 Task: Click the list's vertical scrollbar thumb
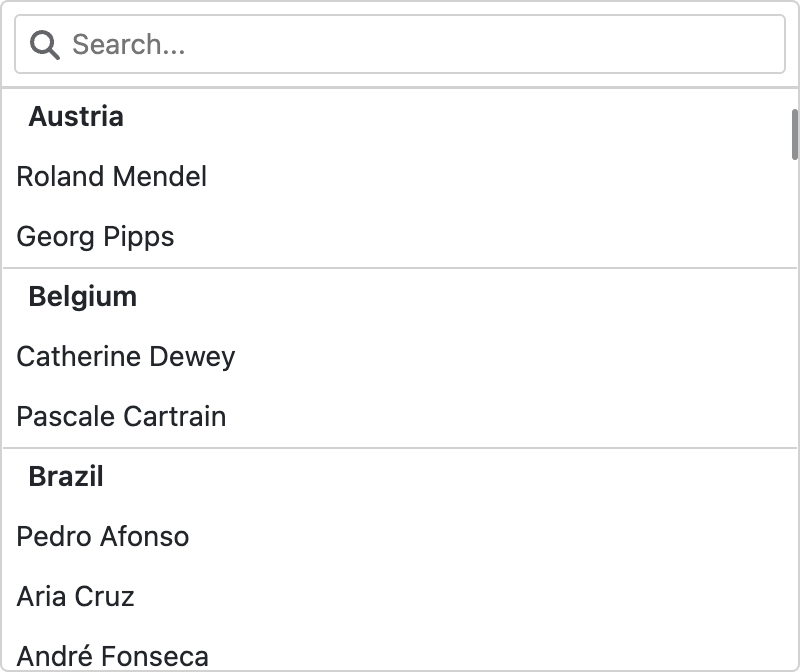tap(795, 134)
